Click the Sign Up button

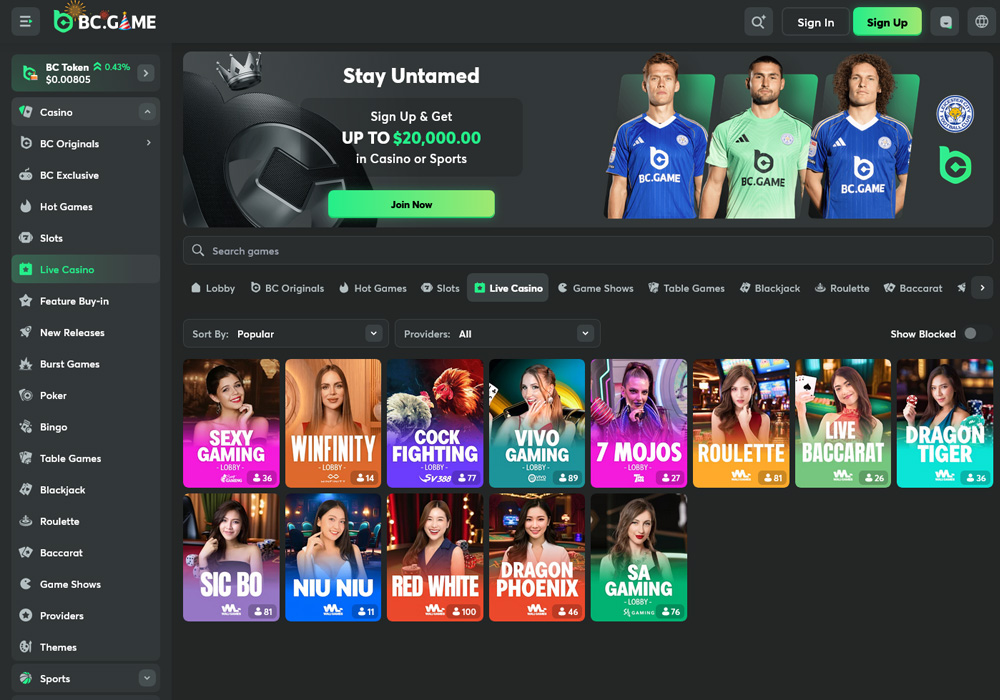pyautogui.click(x=887, y=22)
